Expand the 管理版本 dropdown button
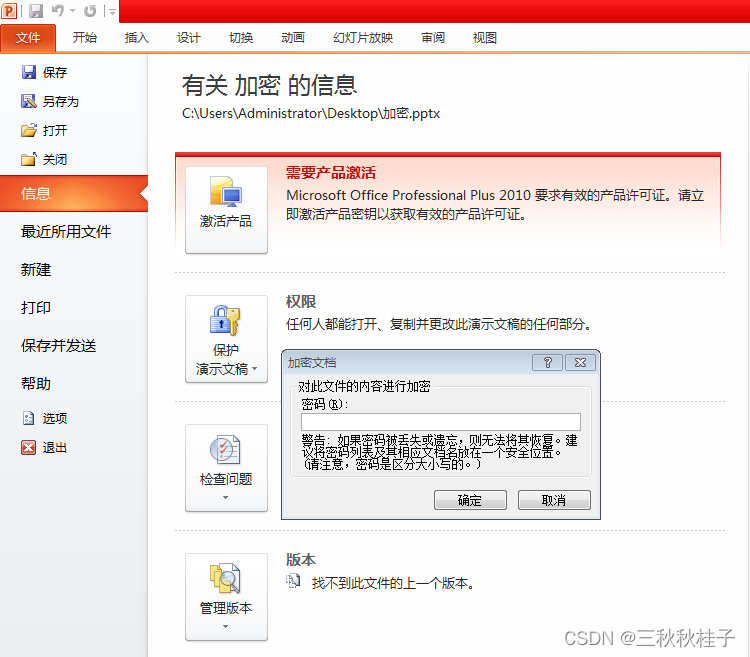The image size is (750, 657). click(226, 597)
